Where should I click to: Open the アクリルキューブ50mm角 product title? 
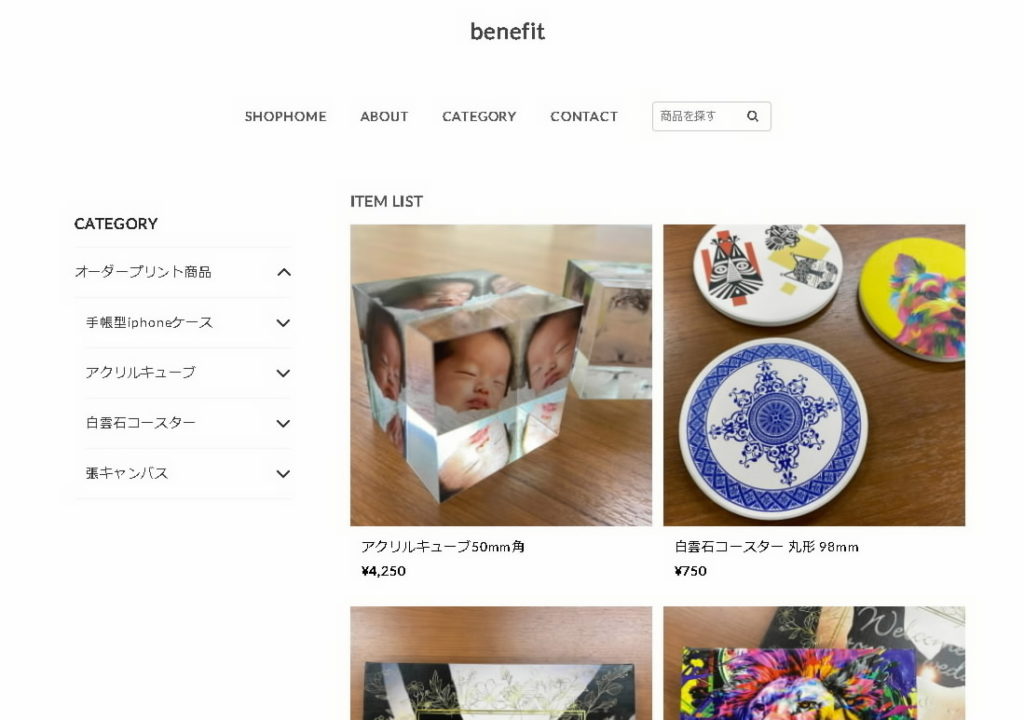point(443,547)
